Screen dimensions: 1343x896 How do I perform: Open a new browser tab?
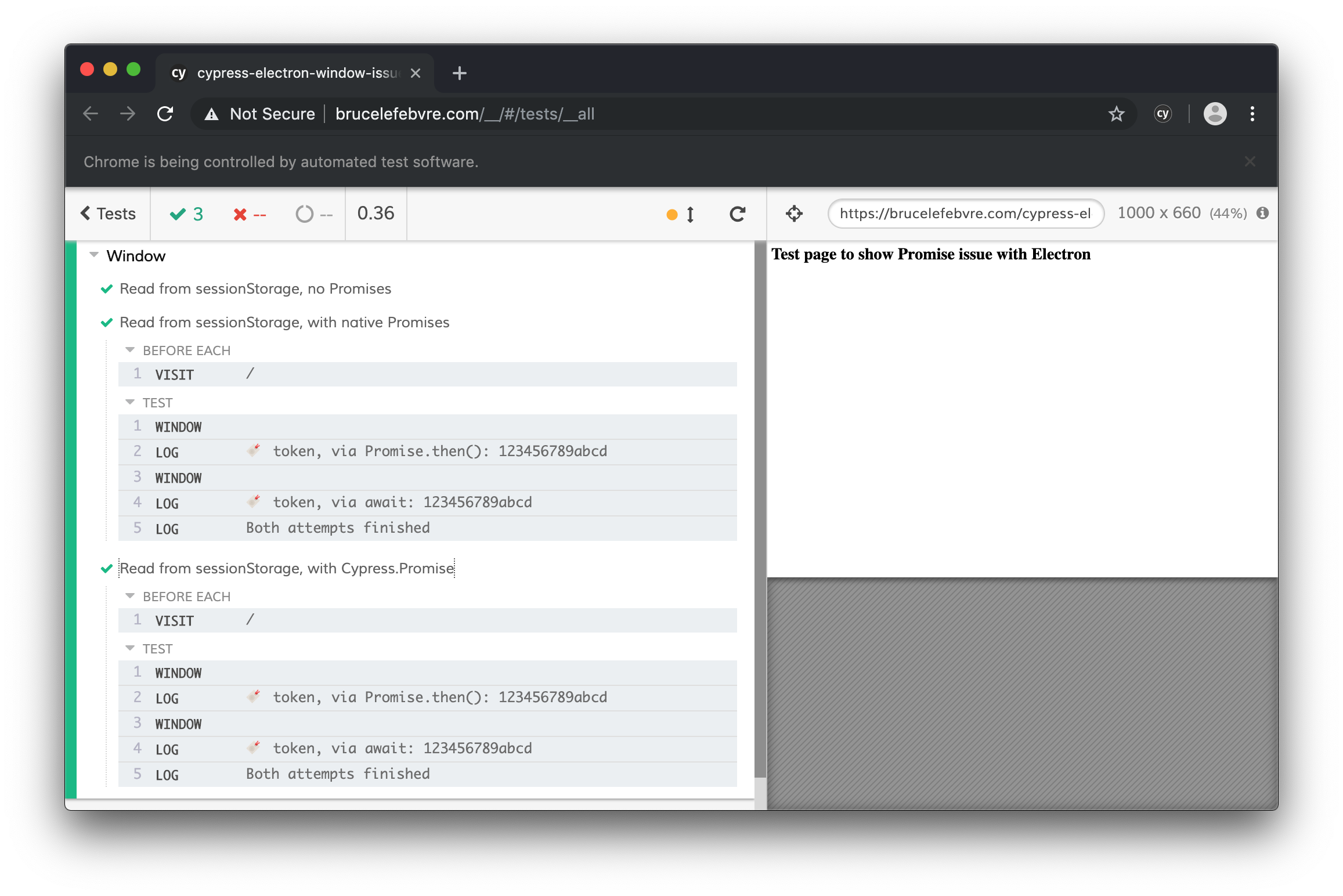(x=459, y=73)
